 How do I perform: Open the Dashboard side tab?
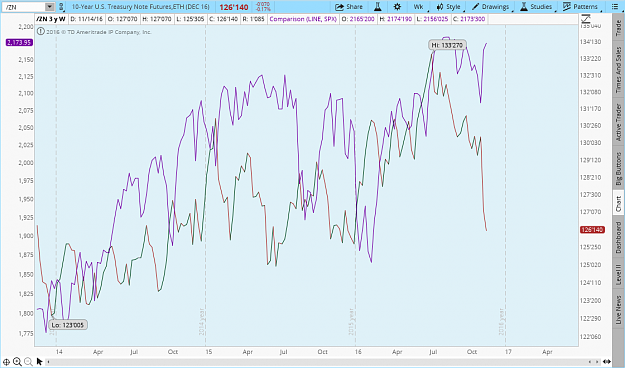click(x=618, y=238)
